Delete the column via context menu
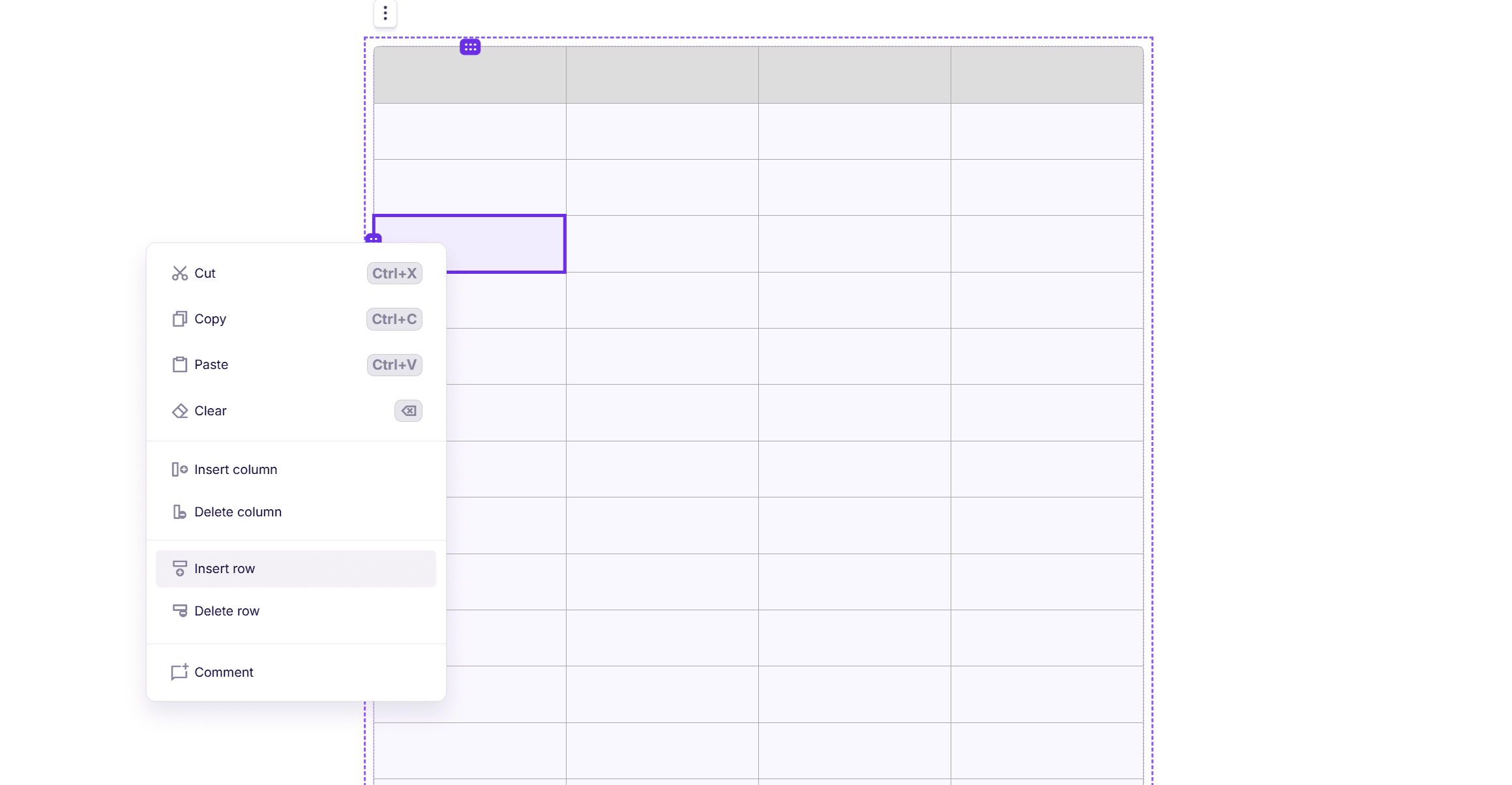The height and width of the screenshot is (785, 1512). tap(295, 512)
